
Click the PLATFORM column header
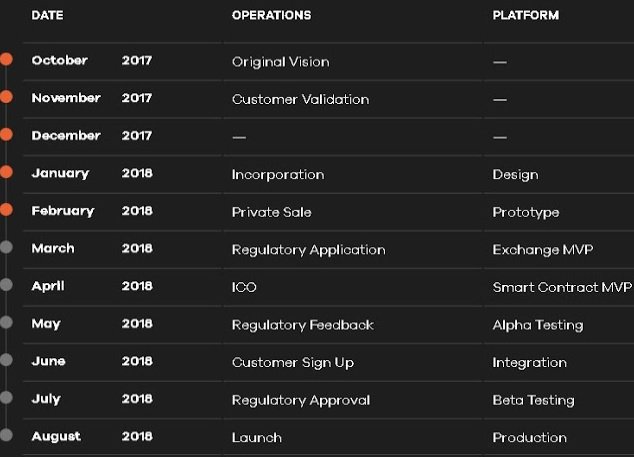click(x=525, y=16)
